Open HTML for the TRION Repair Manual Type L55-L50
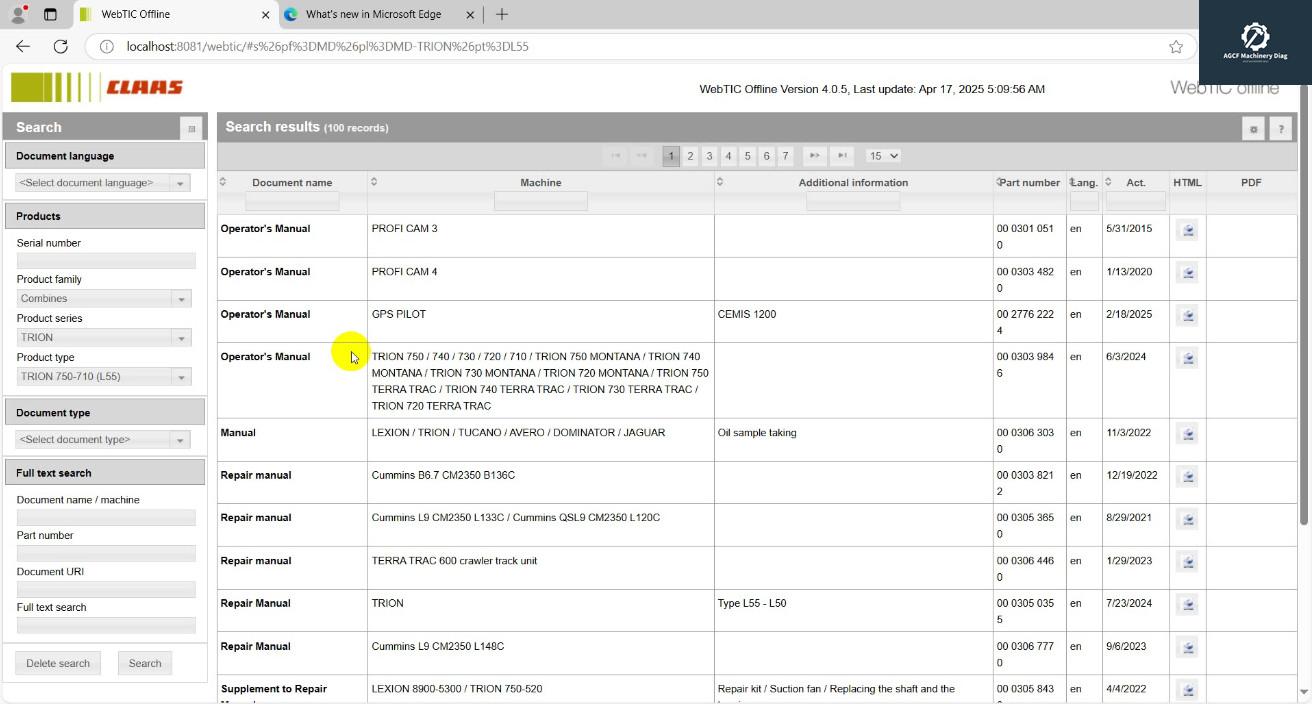The image size is (1312, 704). (x=1187, y=605)
